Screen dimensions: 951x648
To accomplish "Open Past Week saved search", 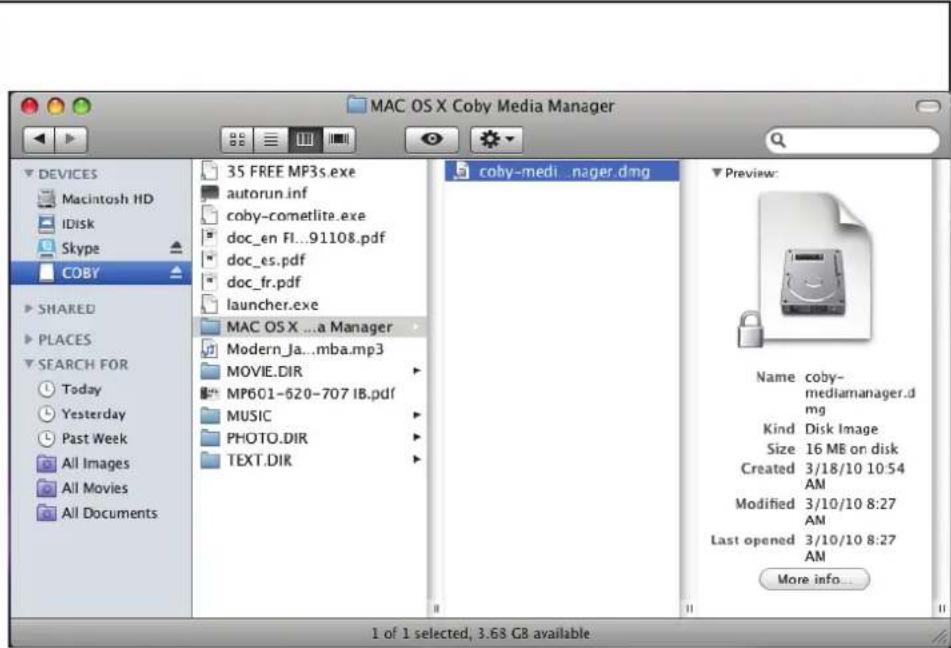I will pyautogui.click(x=101, y=438).
